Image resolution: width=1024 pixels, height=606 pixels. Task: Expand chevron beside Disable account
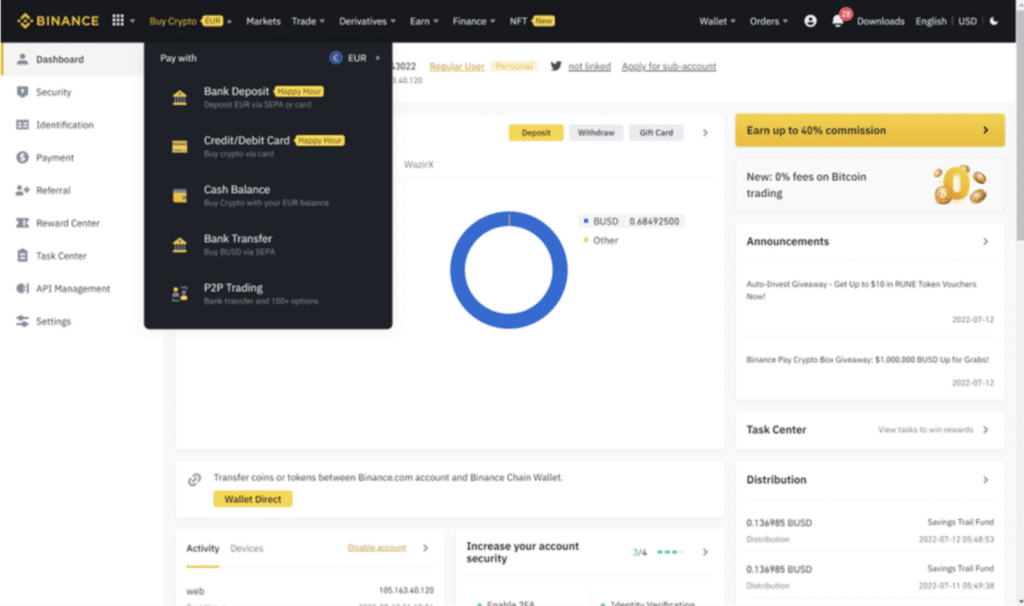pyautogui.click(x=425, y=548)
